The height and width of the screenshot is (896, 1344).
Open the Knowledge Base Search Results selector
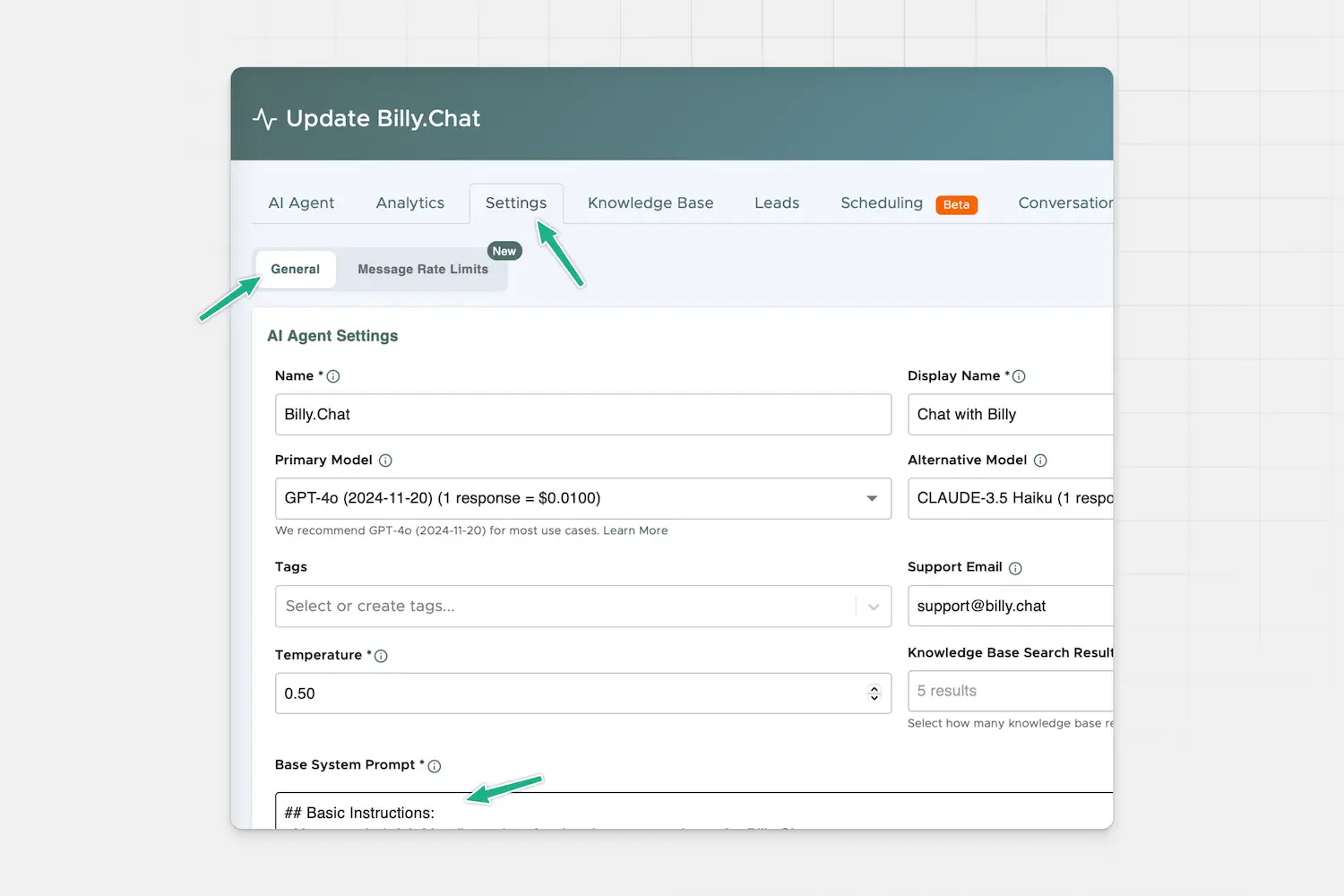click(1011, 691)
